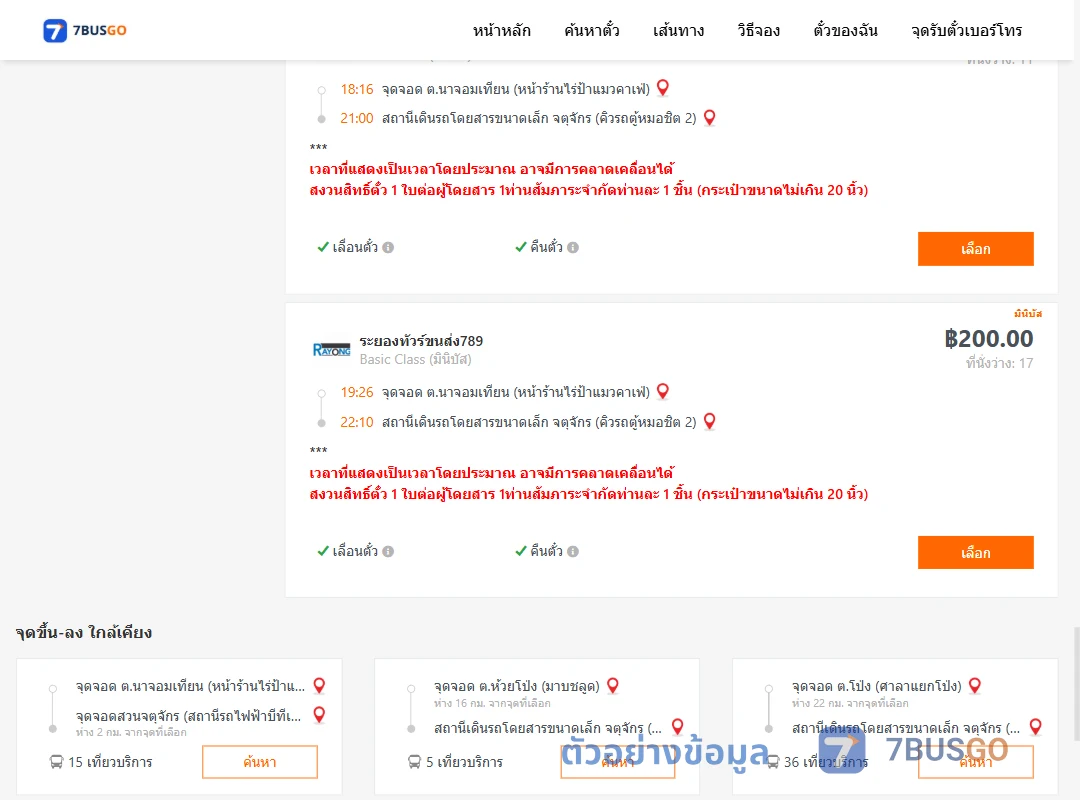The width and height of the screenshot is (1080, 800).
Task: Click map pin beside 21:00 arrival station
Action: 709,117
